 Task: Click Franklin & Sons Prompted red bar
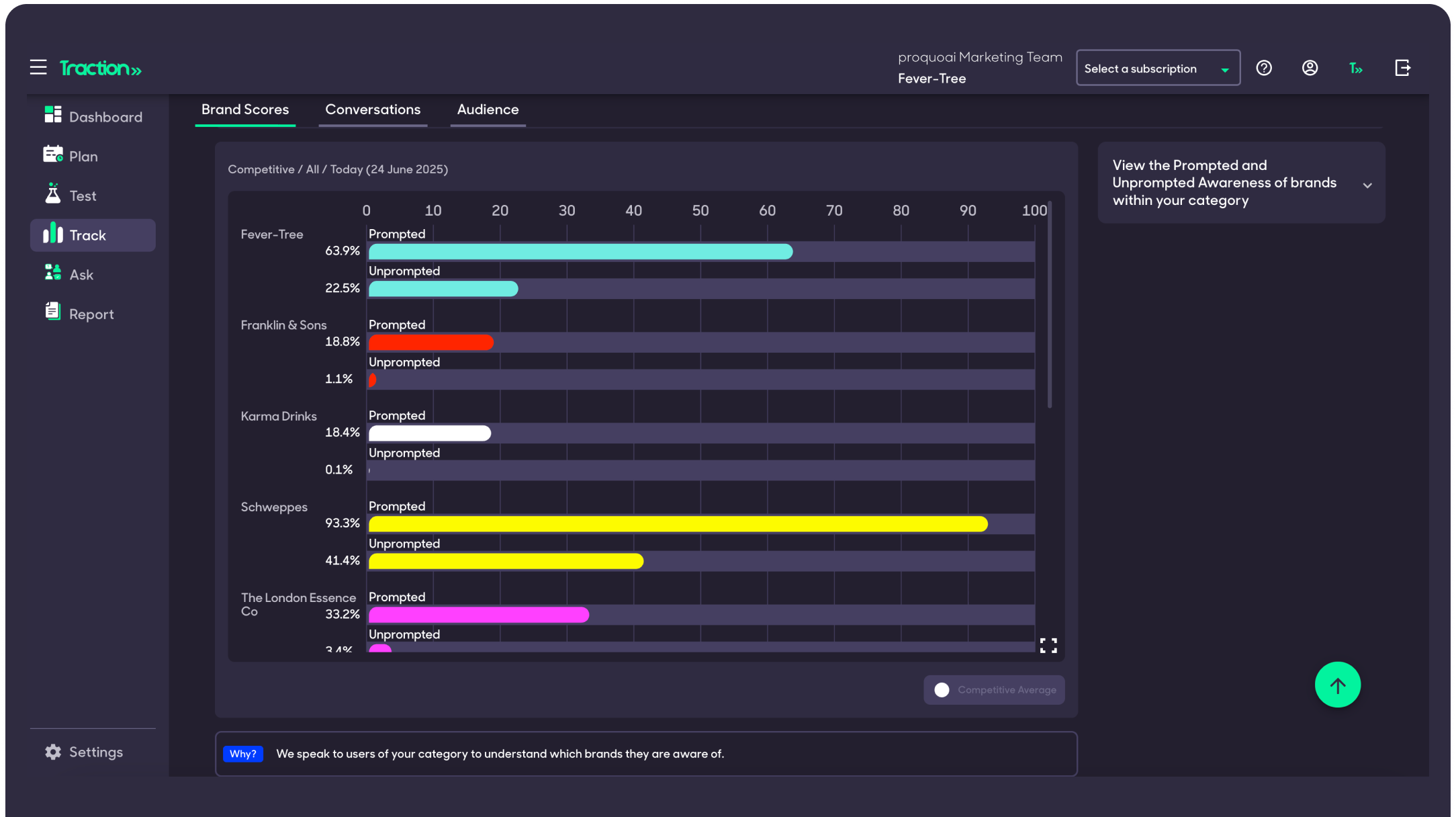[x=430, y=343]
